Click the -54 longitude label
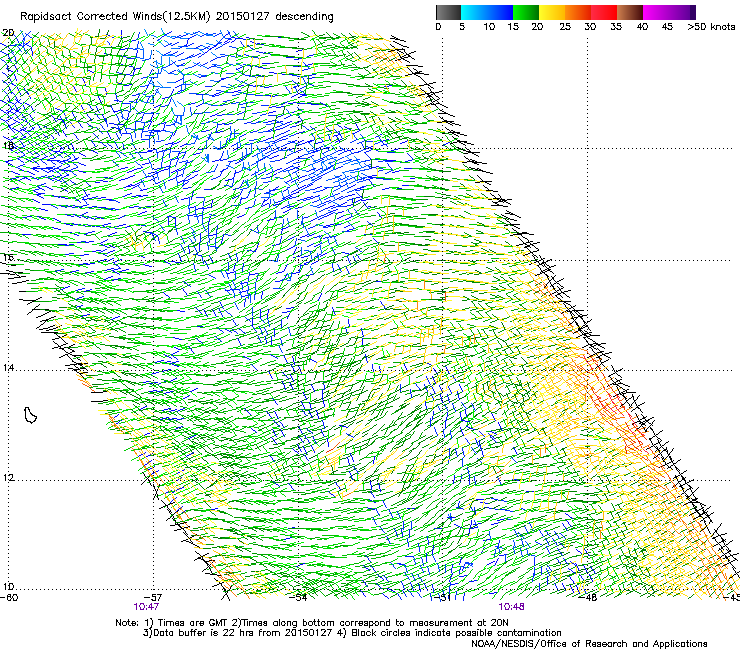The width and height of the screenshot is (740, 650). pyautogui.click(x=298, y=597)
